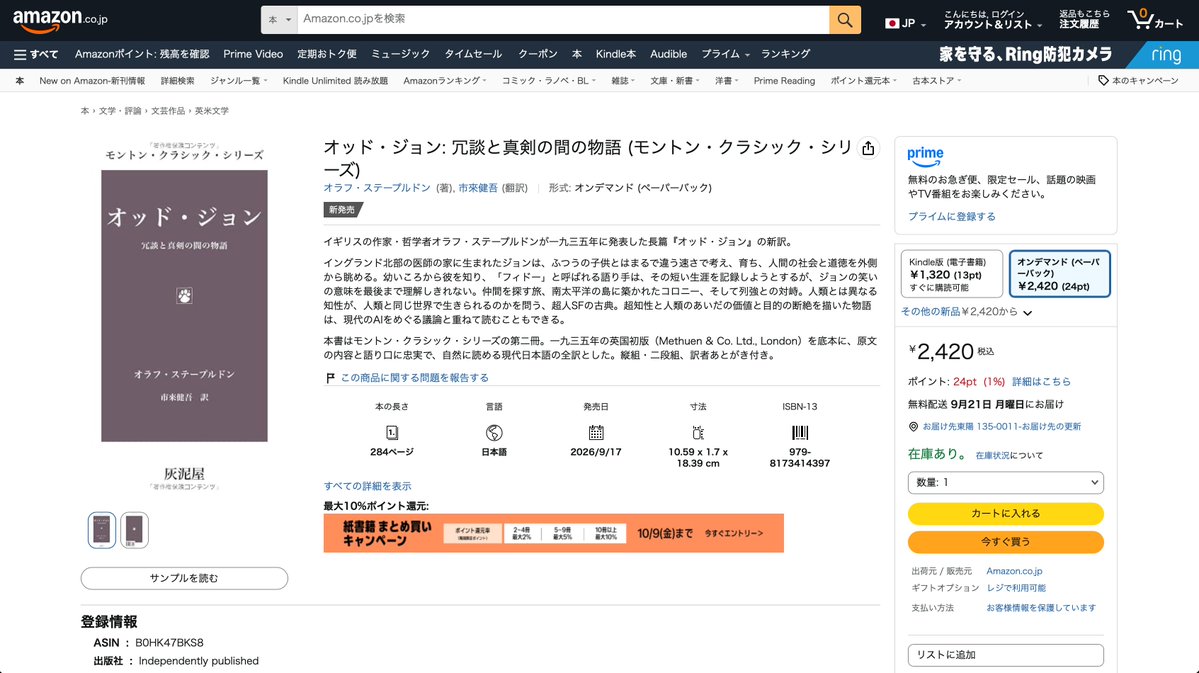
Task: Open 返品もこちら 注文履歴
Action: (x=1084, y=20)
